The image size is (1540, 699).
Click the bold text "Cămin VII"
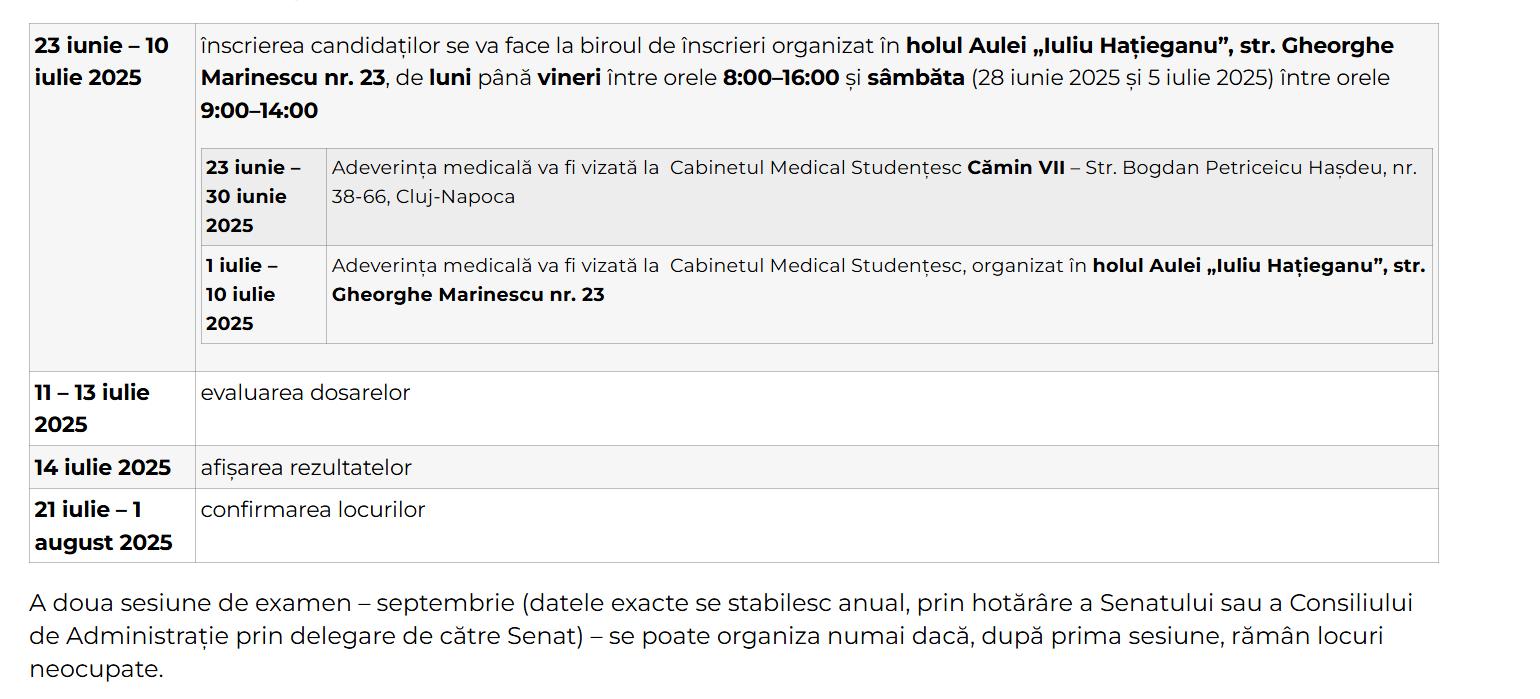click(x=1015, y=168)
